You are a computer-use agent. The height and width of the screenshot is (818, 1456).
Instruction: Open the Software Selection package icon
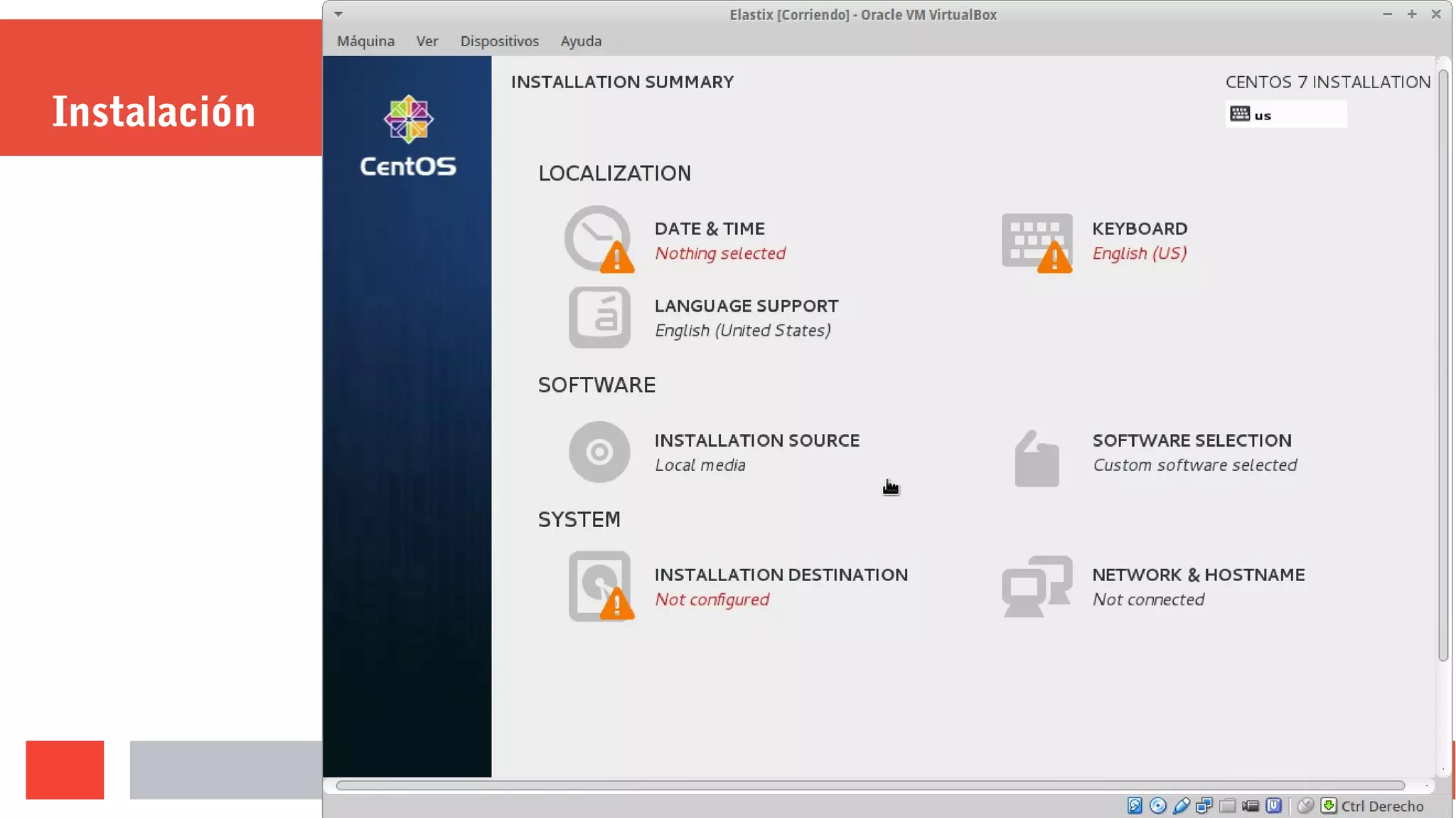click(x=1037, y=459)
